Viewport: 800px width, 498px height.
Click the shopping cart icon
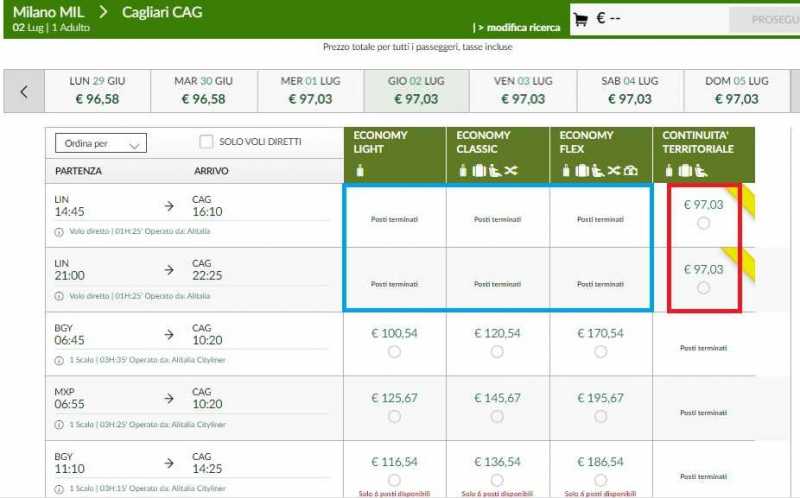pyautogui.click(x=580, y=19)
